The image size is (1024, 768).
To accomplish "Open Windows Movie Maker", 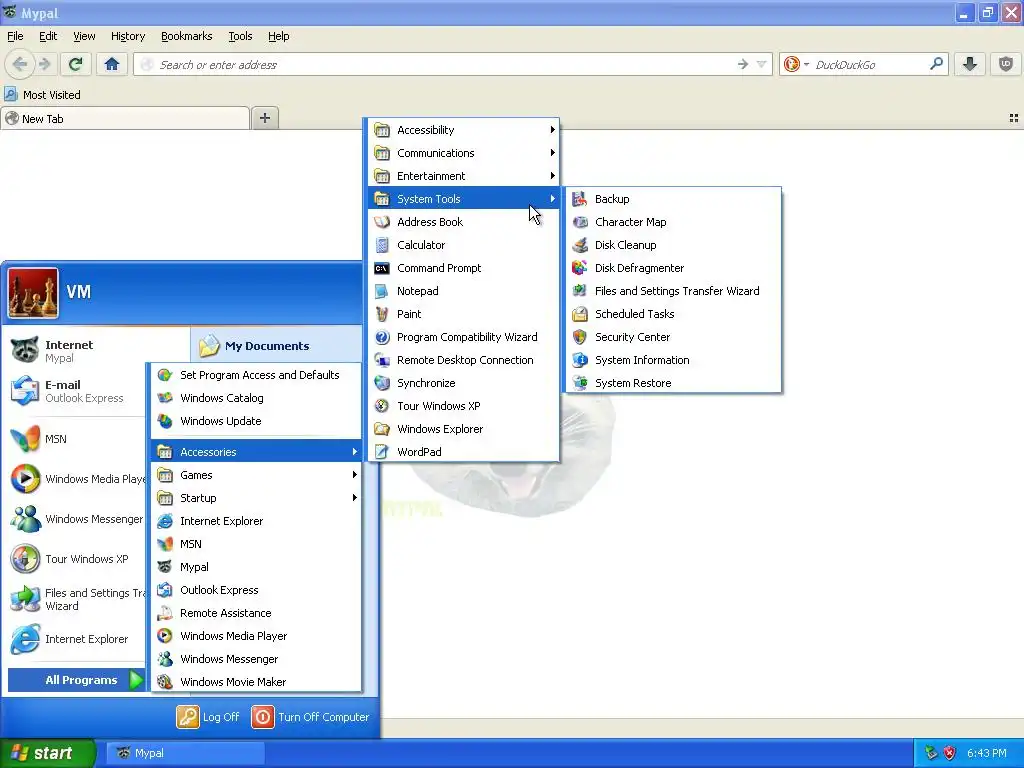I will click(256, 682).
